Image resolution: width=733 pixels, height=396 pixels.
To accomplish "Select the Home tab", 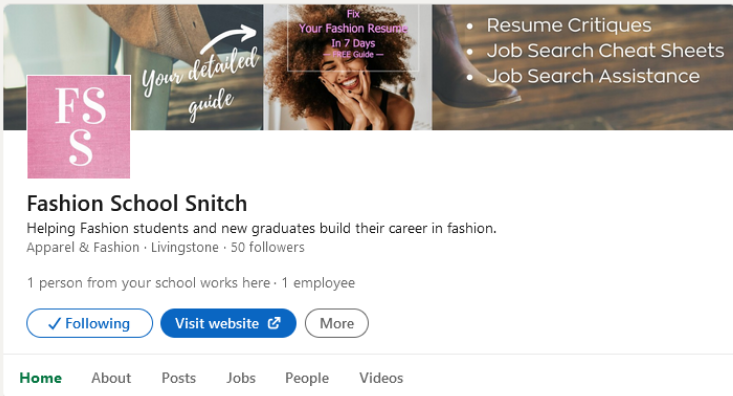I will [x=41, y=378].
